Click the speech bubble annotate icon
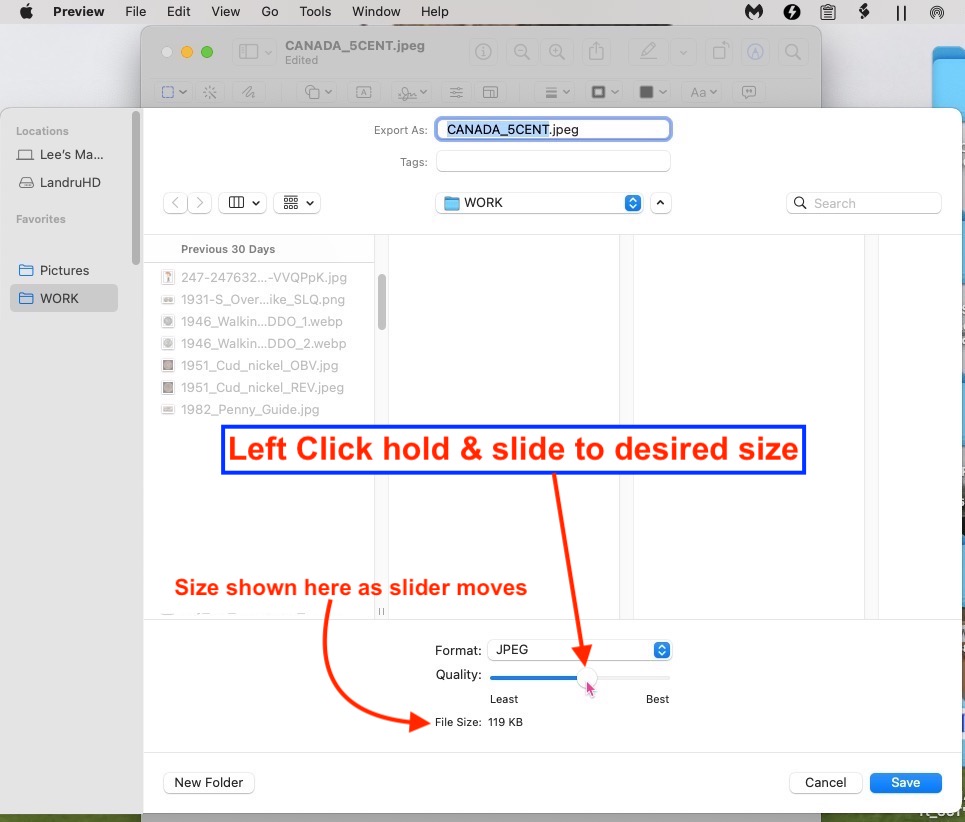 [748, 92]
